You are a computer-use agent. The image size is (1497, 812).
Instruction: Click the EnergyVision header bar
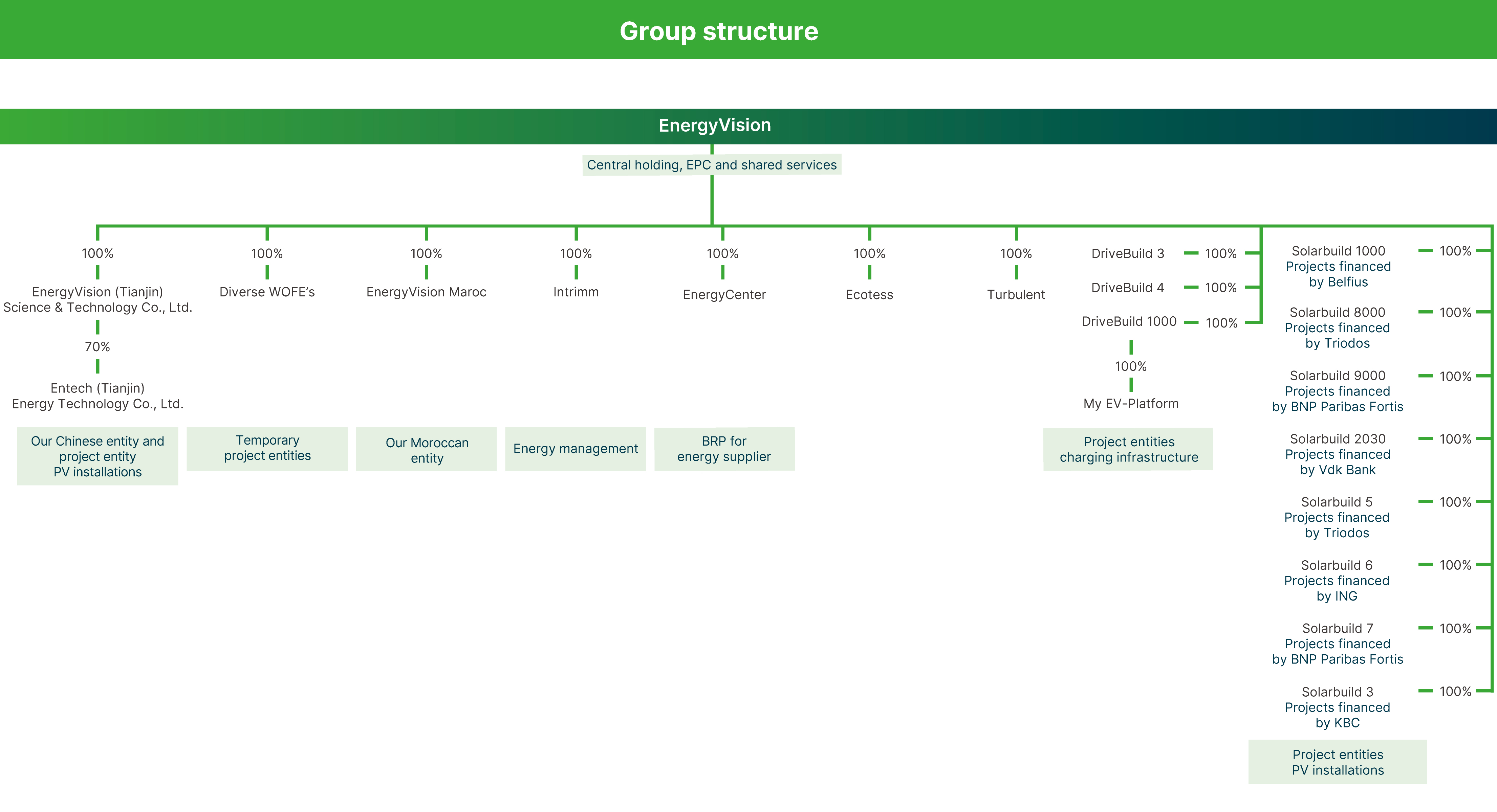[x=714, y=126]
